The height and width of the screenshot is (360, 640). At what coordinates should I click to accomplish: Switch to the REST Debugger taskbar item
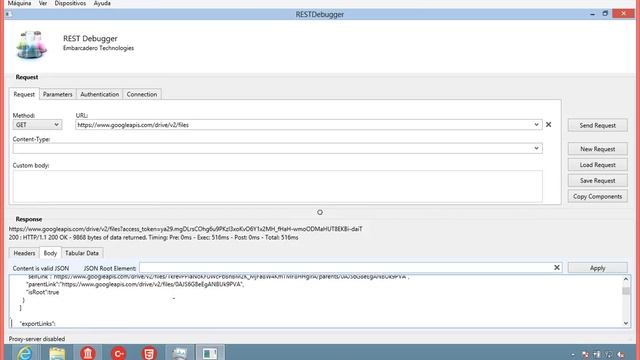pos(210,353)
